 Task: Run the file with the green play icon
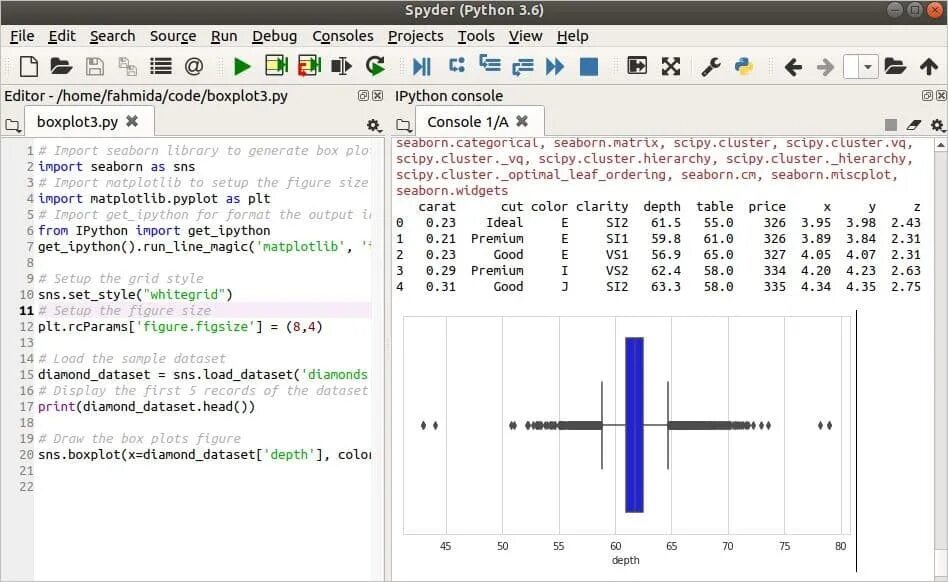pyautogui.click(x=242, y=66)
